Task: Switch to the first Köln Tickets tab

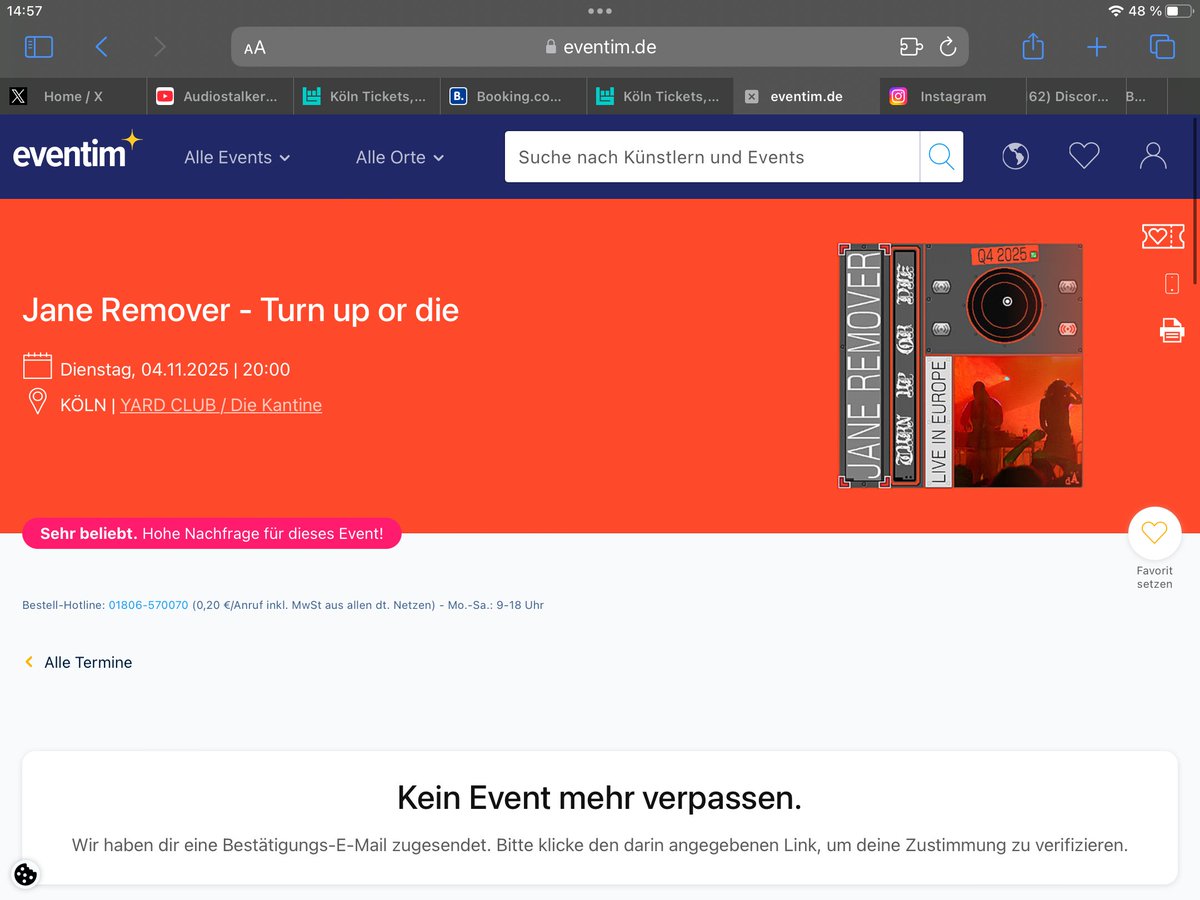Action: point(367,96)
